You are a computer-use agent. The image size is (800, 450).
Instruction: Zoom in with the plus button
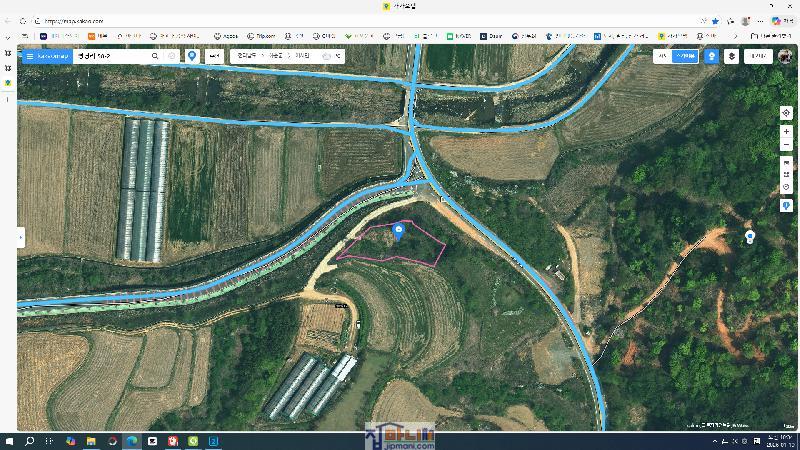point(787,132)
